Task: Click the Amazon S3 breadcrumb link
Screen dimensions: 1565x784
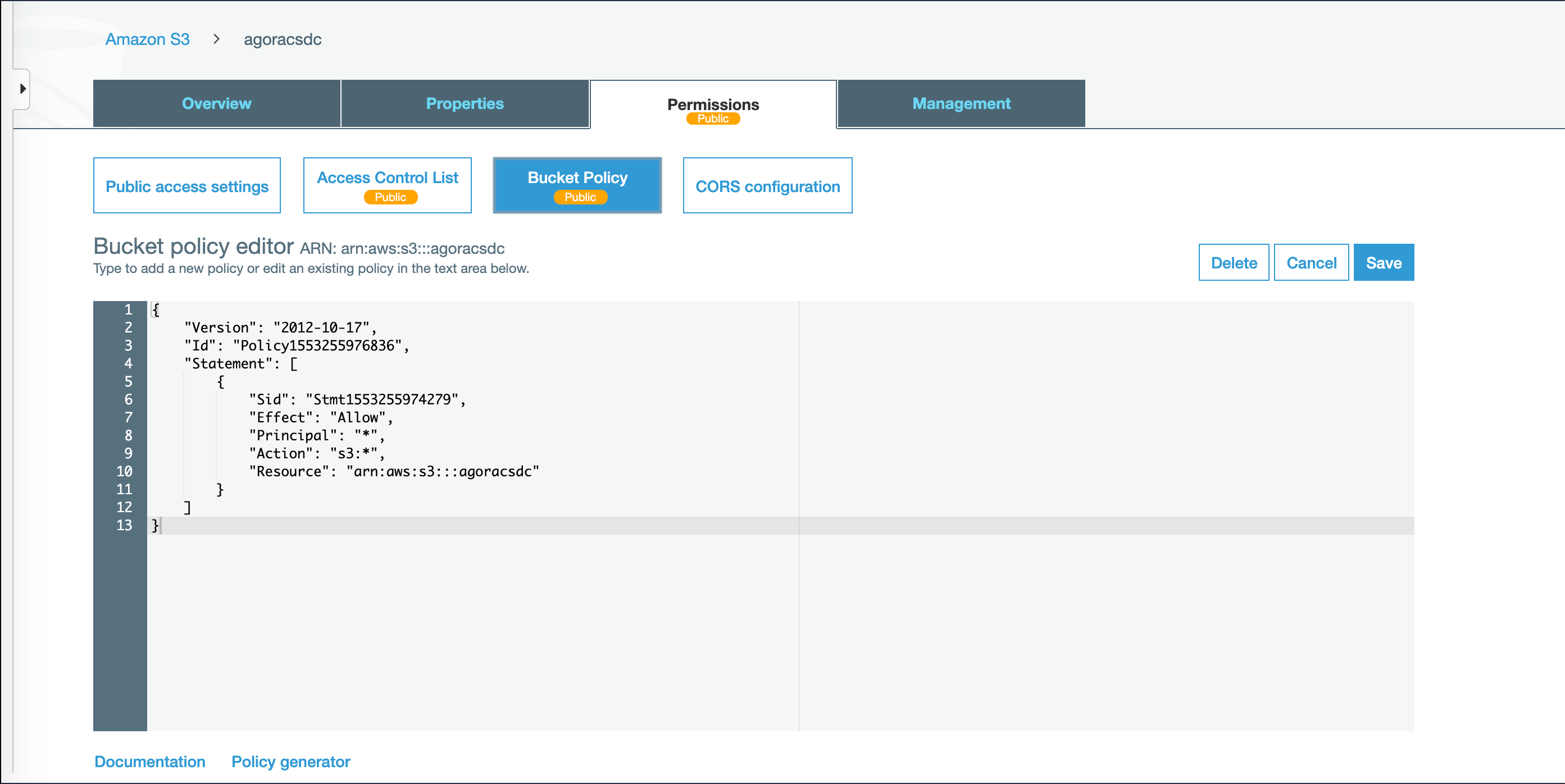Action: coord(147,39)
